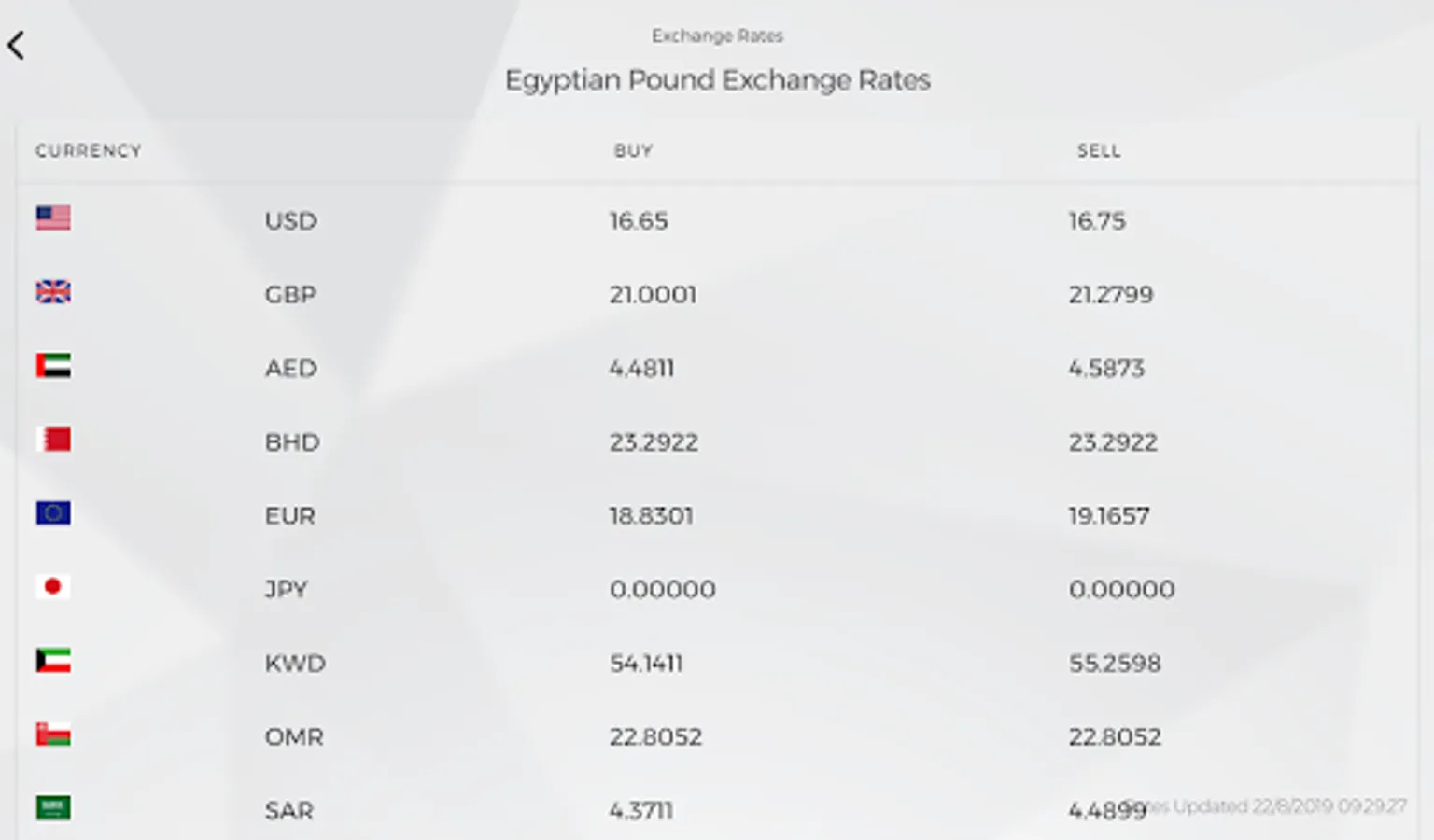The width and height of the screenshot is (1434, 840).
Task: Select the GBP currency label
Action: pyautogui.click(x=290, y=295)
